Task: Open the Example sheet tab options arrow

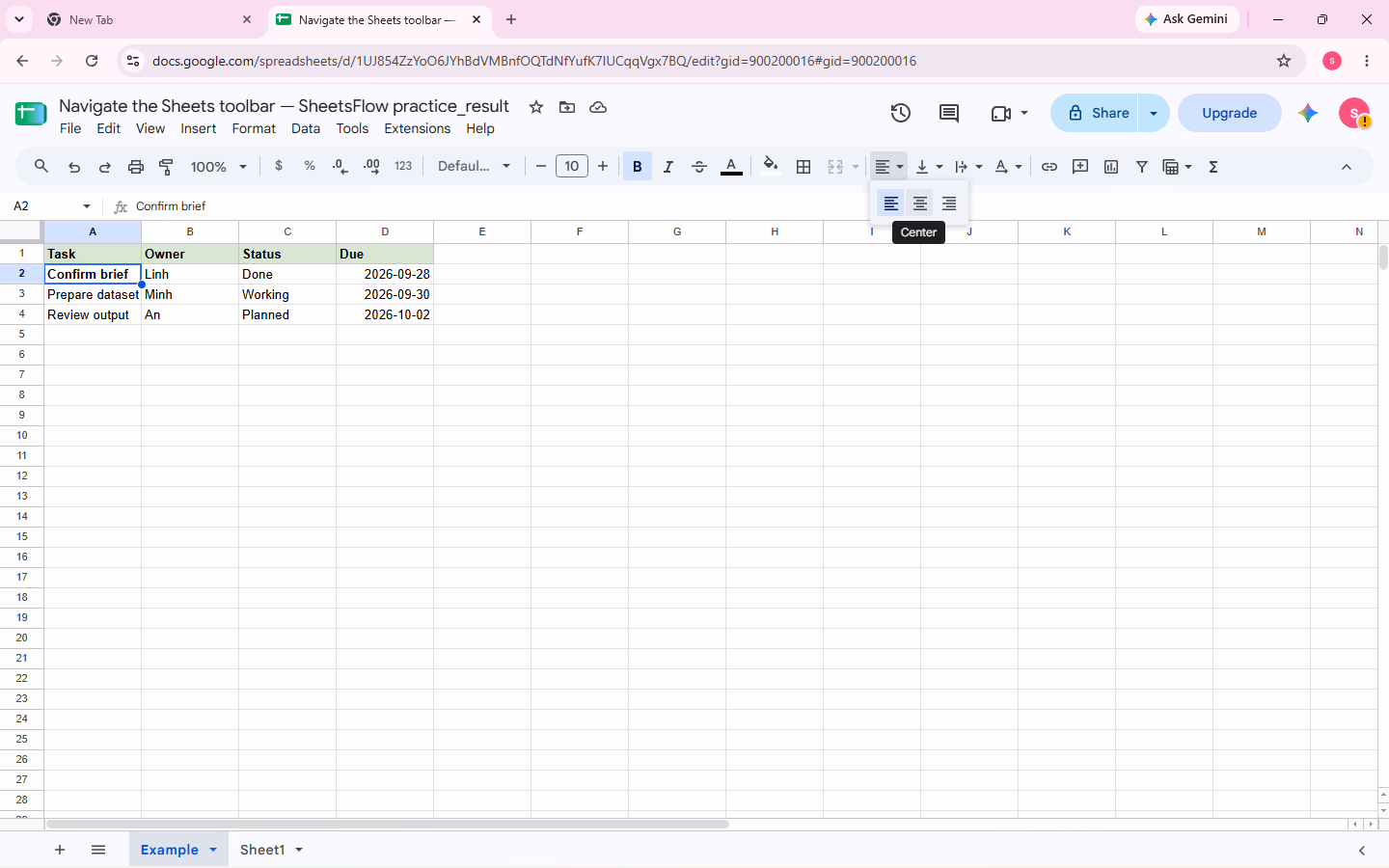Action: (213, 850)
